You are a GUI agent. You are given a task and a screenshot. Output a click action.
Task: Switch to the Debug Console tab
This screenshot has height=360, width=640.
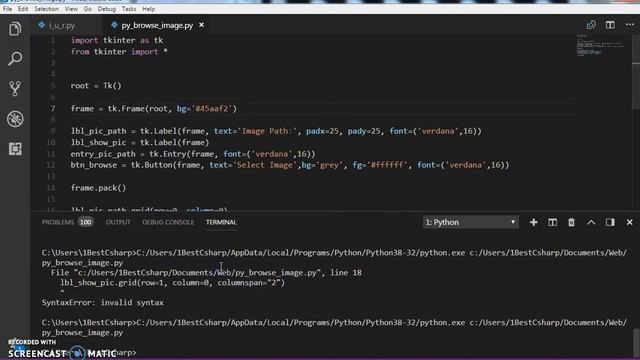pos(168,222)
